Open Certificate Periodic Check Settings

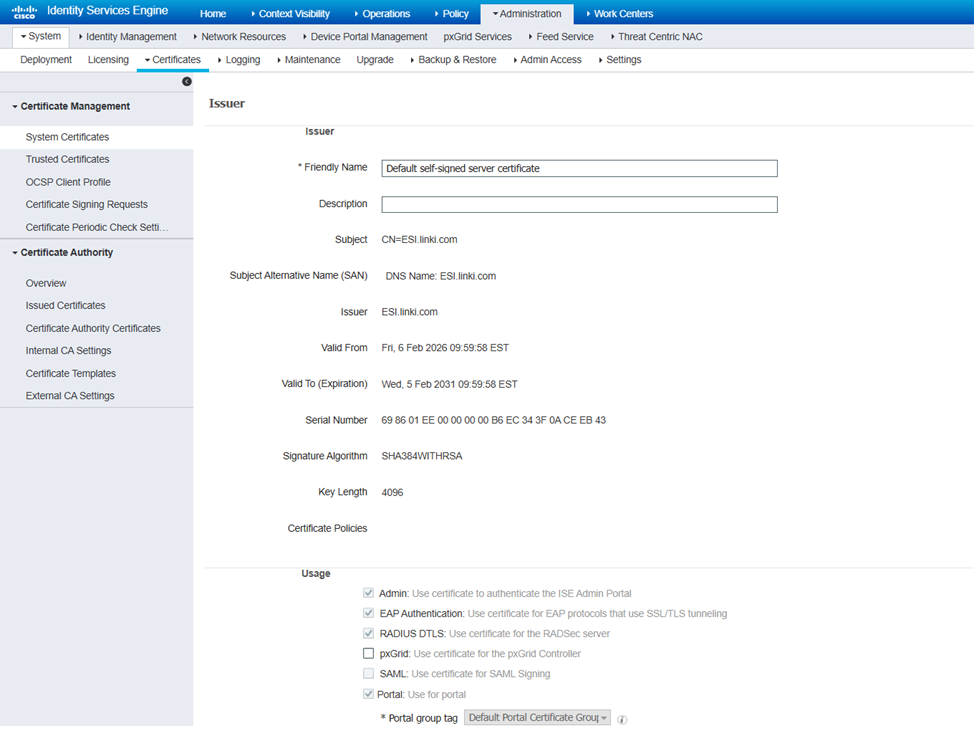point(96,227)
